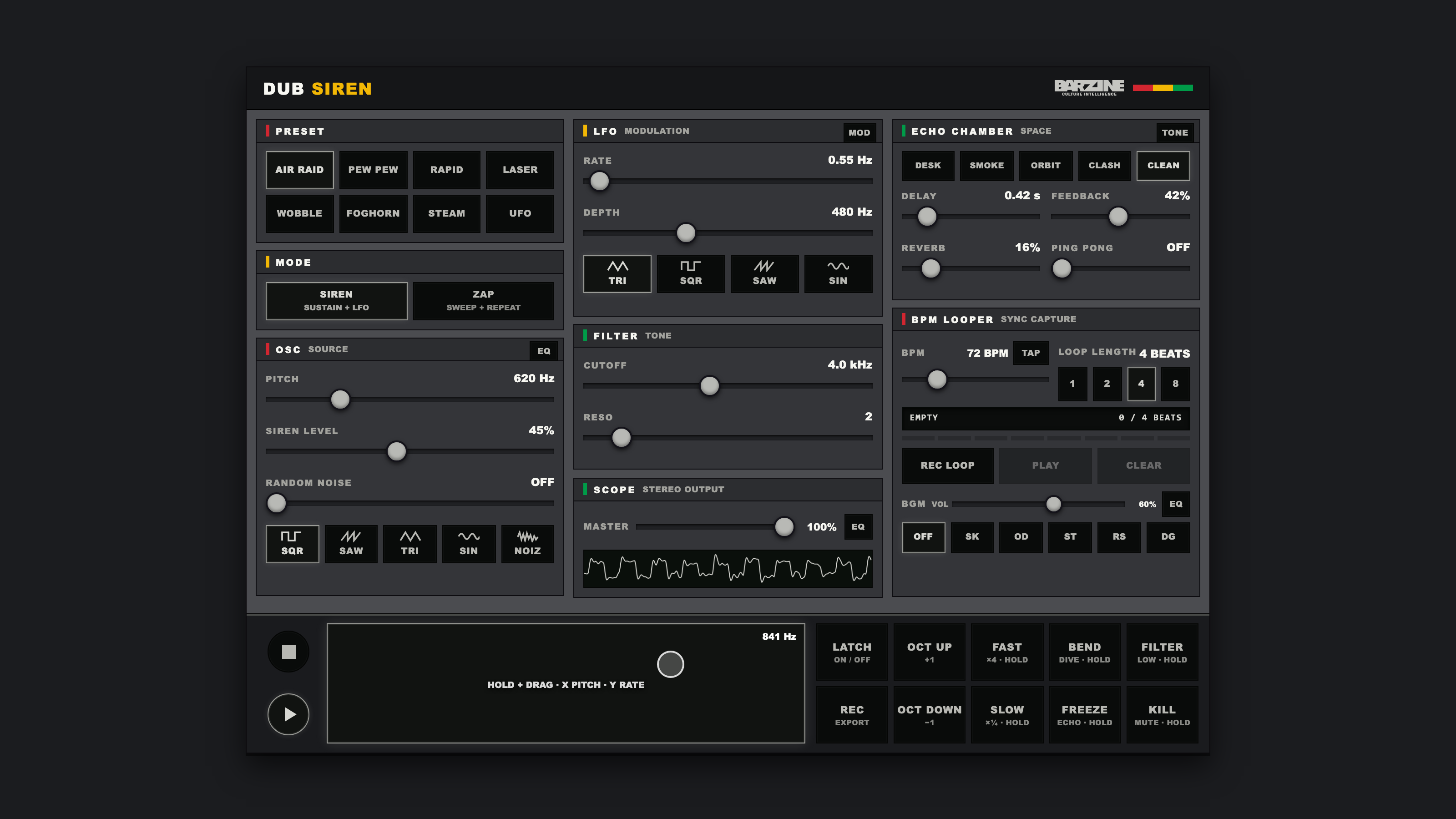Hit the OCT DOWN −1 pad
Image resolution: width=1456 pixels, height=819 pixels.
929,714
